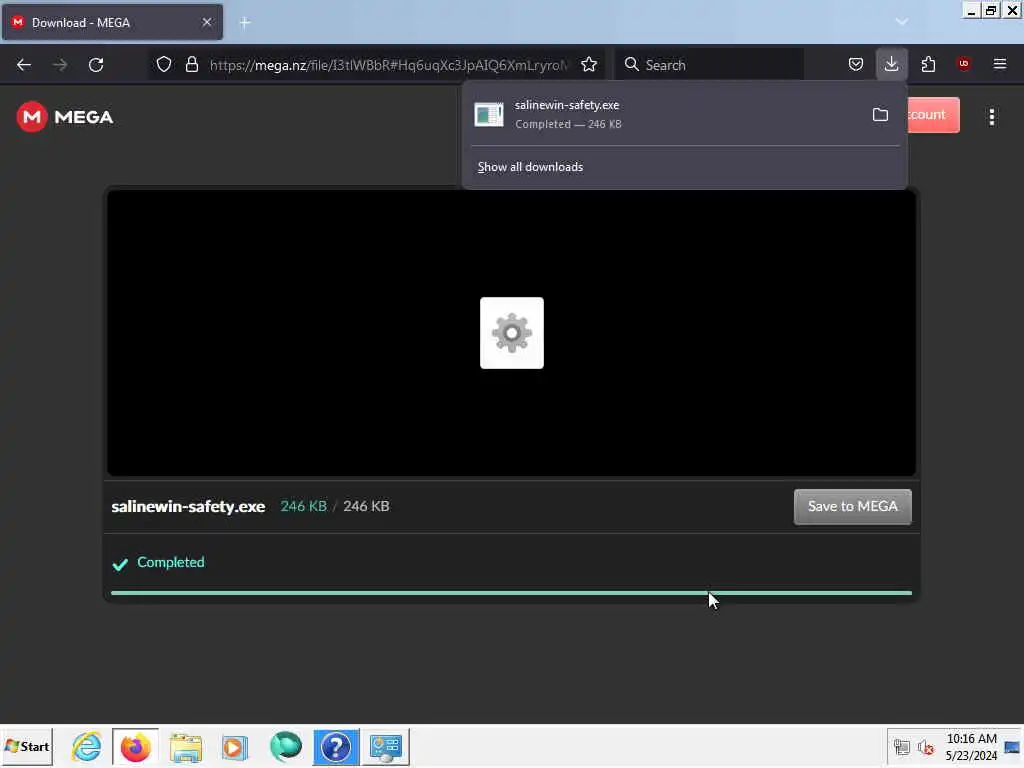Open the Windows Start menu
The width and height of the screenshot is (1024, 768).
point(27,746)
